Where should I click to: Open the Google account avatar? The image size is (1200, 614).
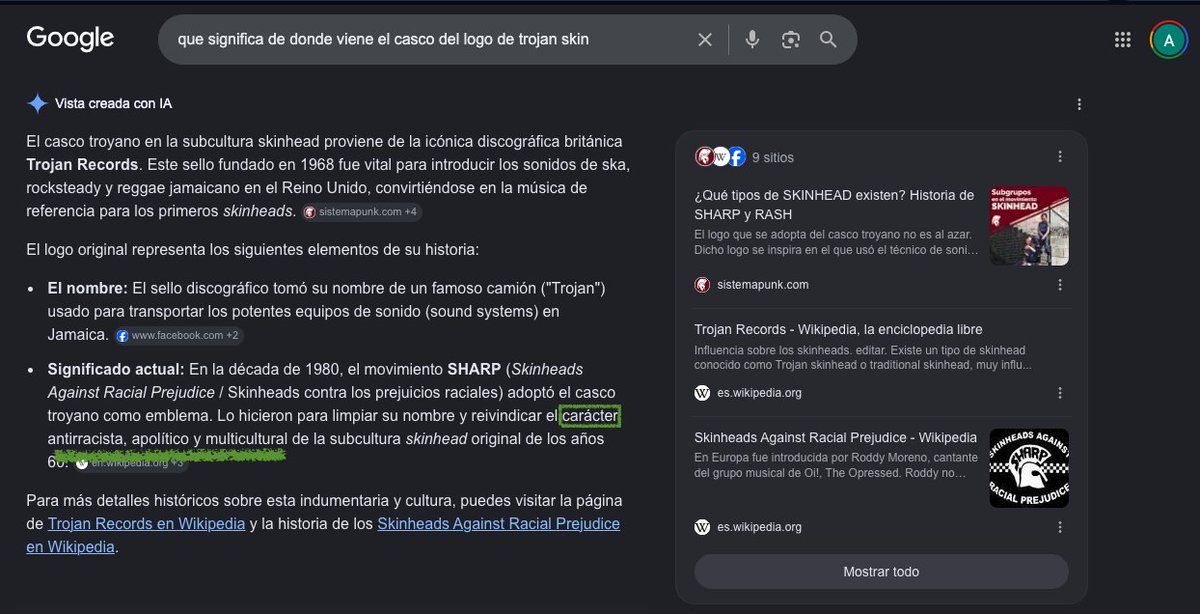click(1168, 39)
